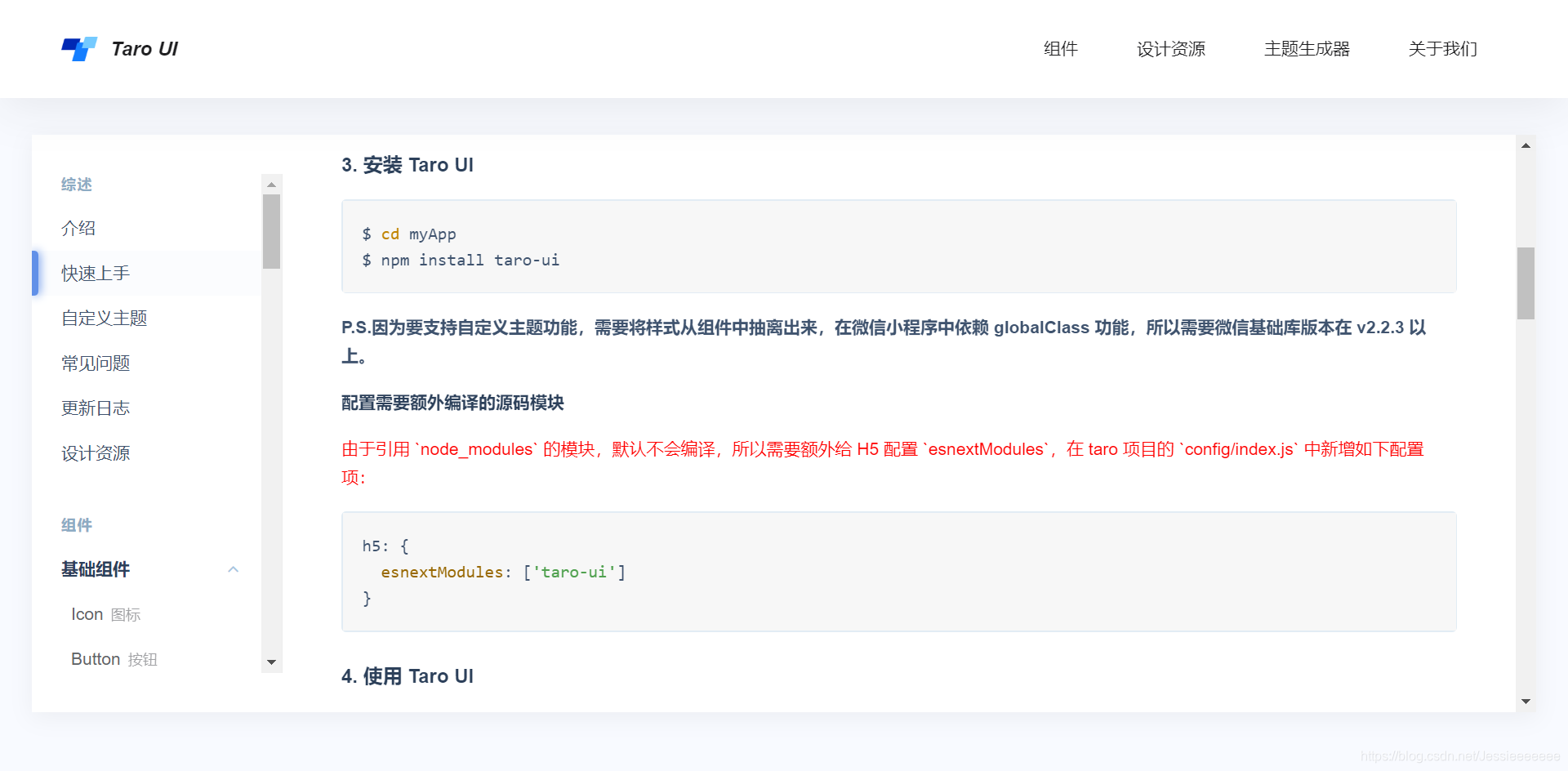Image resolution: width=1568 pixels, height=771 pixels.
Task: Select the 基础组件 group heading
Action: coord(96,569)
